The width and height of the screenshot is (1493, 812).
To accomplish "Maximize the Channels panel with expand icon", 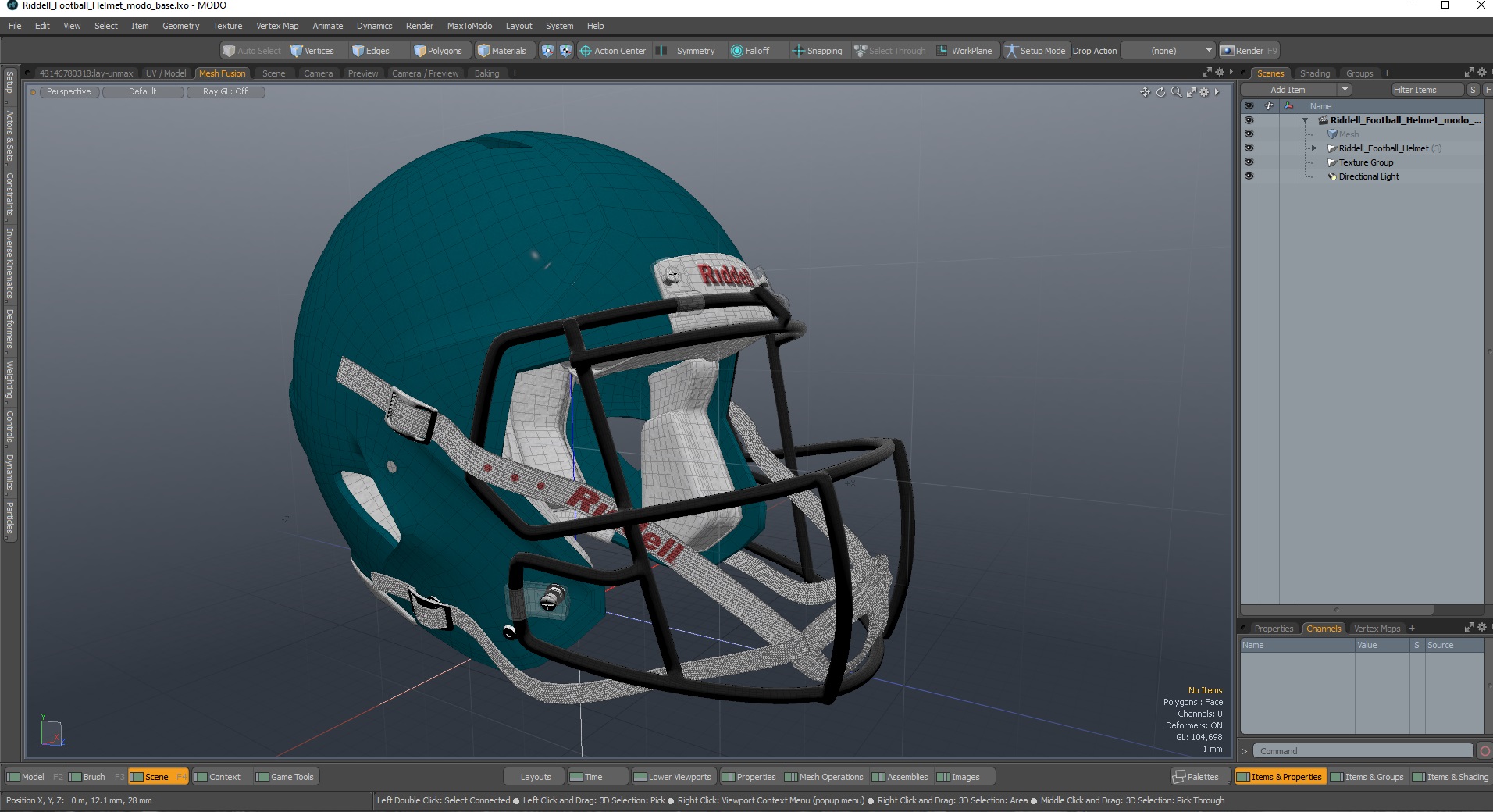I will (1469, 627).
